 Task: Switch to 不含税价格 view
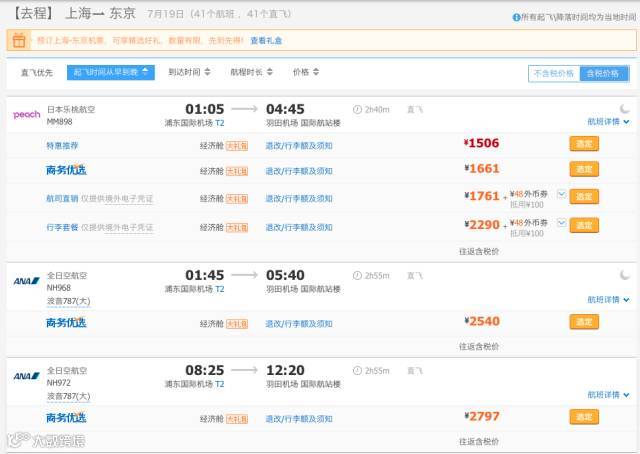click(554, 73)
